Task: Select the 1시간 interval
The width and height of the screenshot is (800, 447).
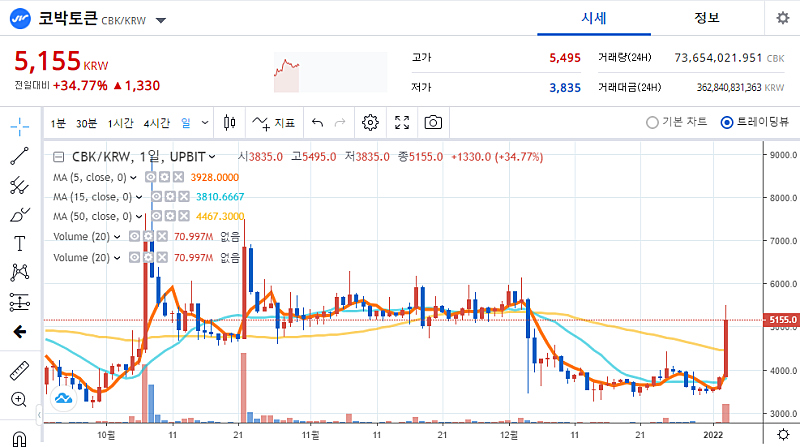Action: click(120, 123)
